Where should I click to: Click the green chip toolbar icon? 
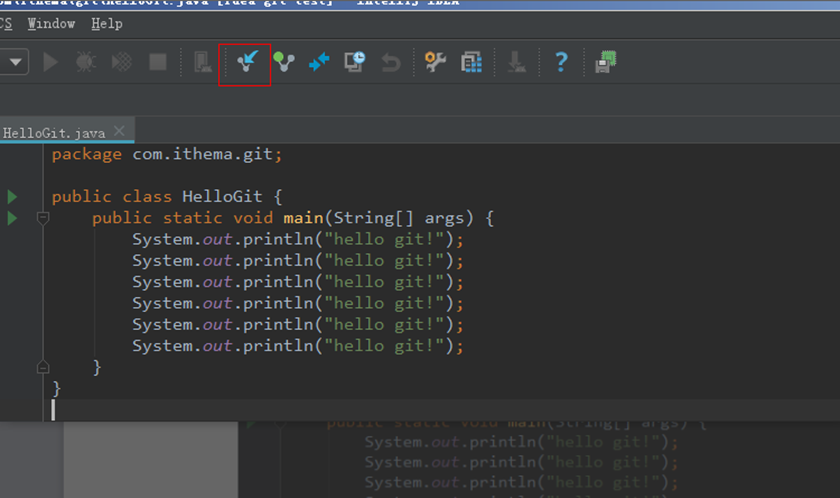coord(606,62)
